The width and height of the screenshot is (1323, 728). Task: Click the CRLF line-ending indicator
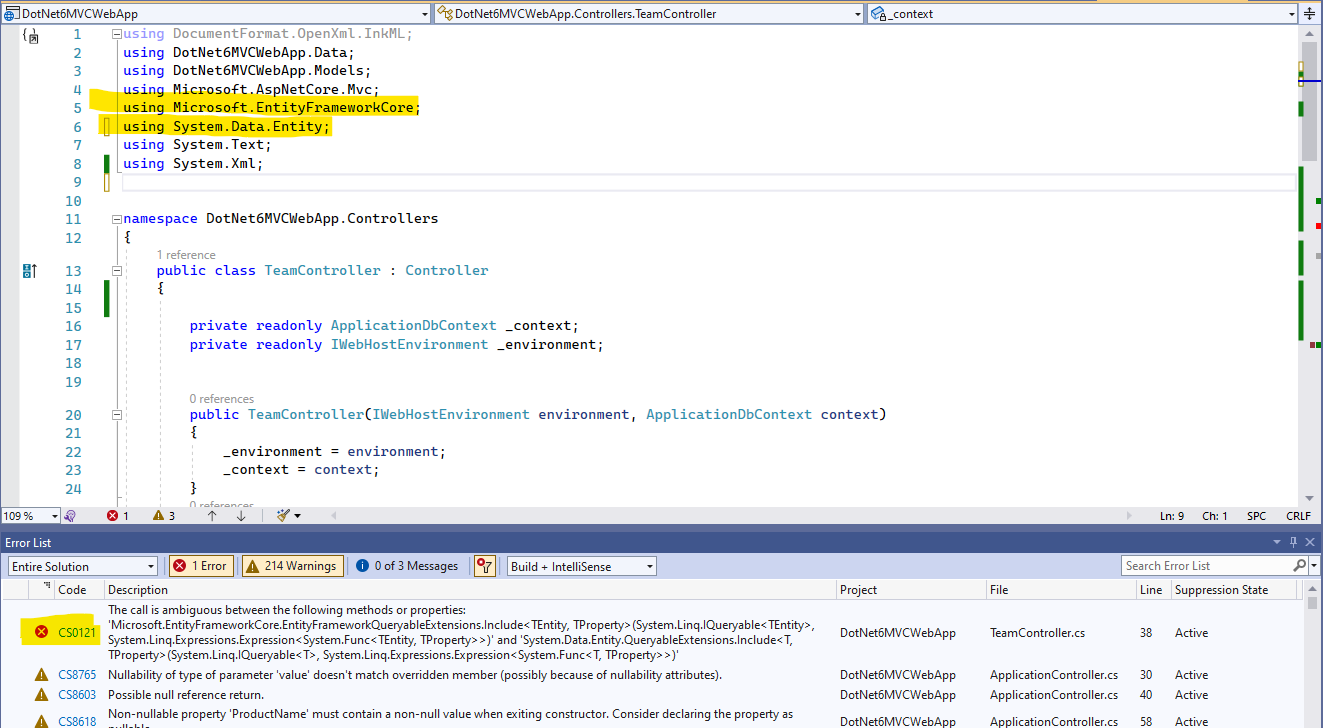coord(1297,515)
